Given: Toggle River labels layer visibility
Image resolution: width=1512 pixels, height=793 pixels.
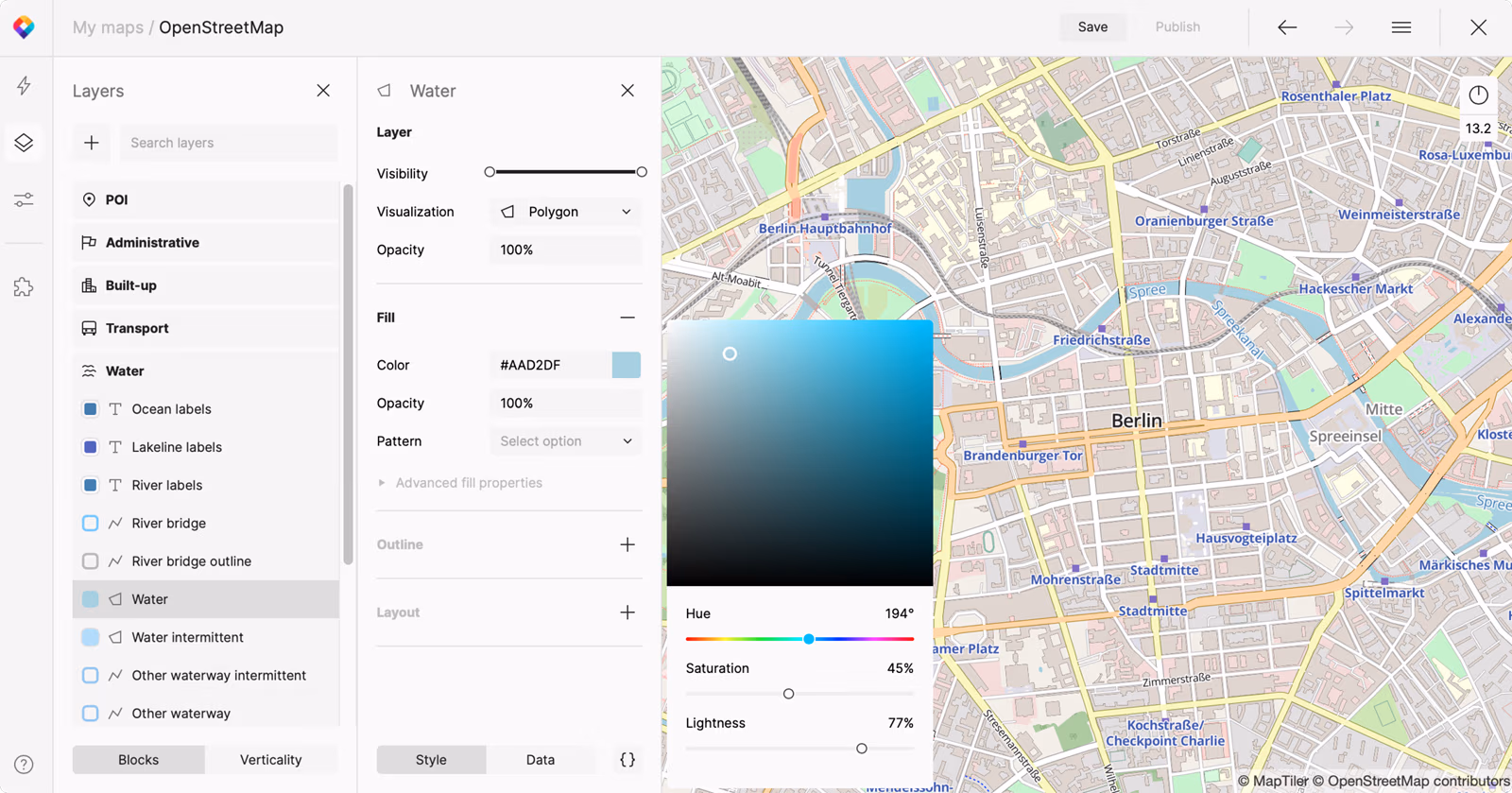Looking at the screenshot, I should click(90, 485).
